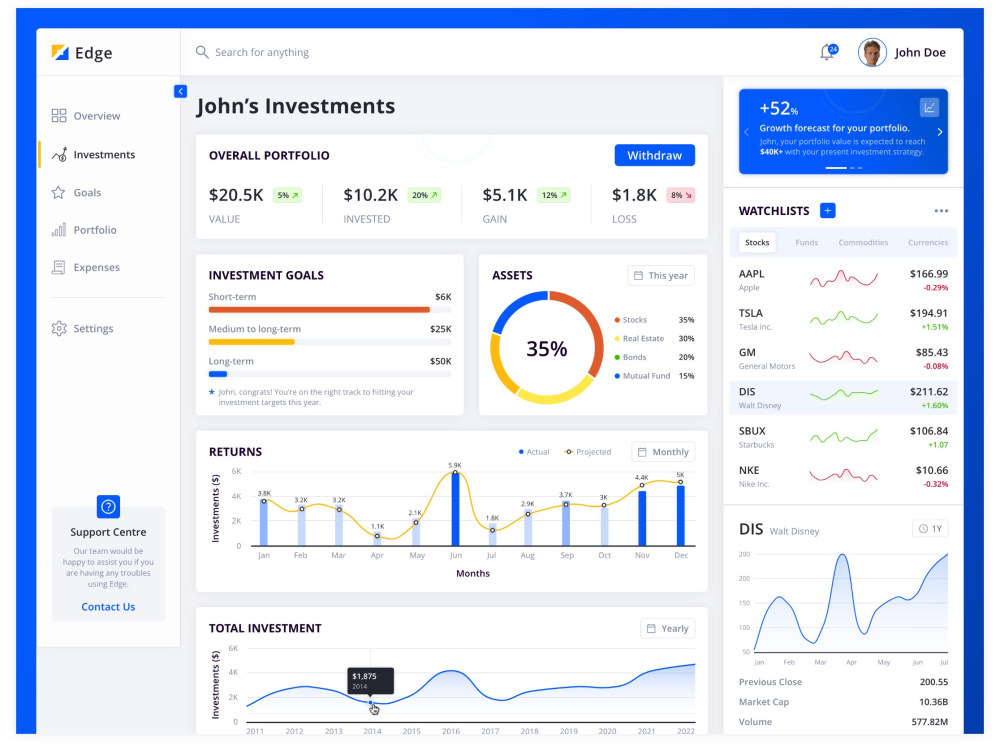
Task: Open the Watchlists more-options menu
Action: [940, 210]
